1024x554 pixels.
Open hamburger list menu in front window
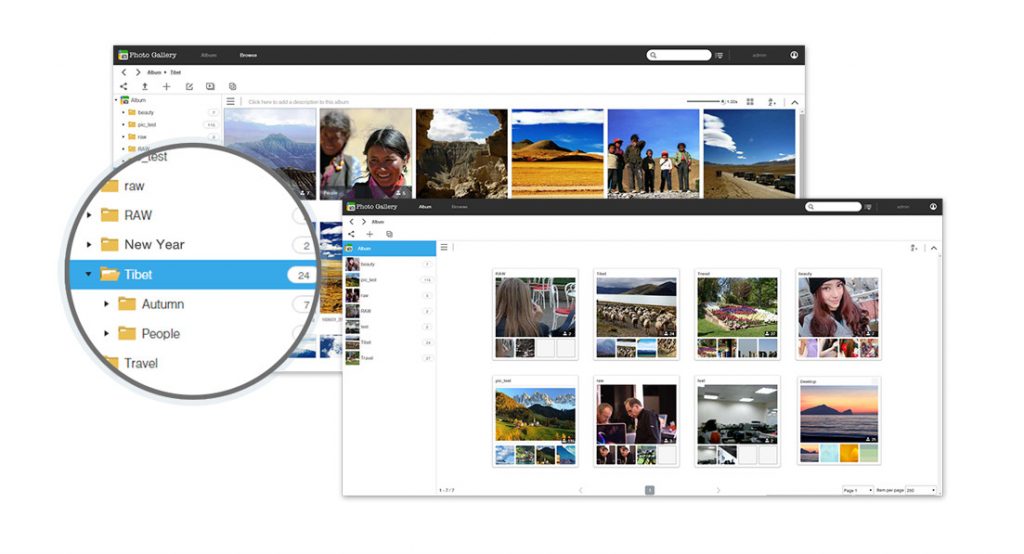[444, 247]
